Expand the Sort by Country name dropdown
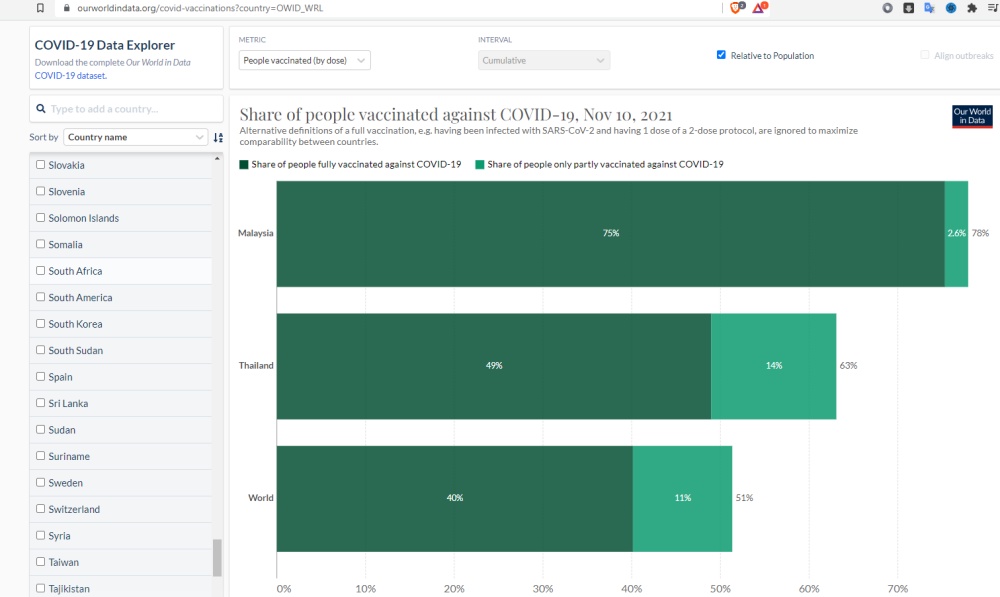Viewport: 1000px width, 597px height. click(136, 137)
